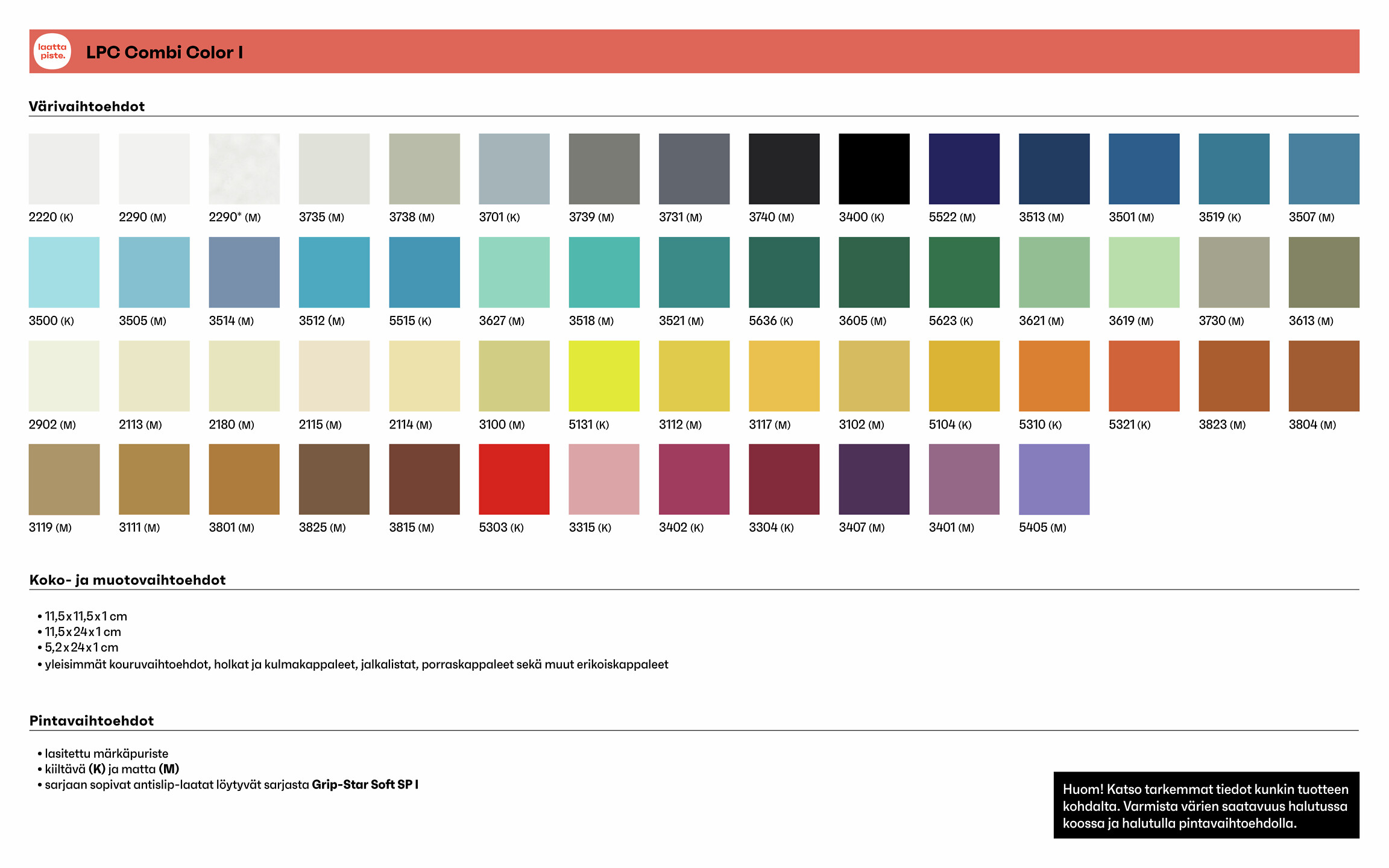
Task: Click the black Huom! notice box
Action: (1206, 805)
